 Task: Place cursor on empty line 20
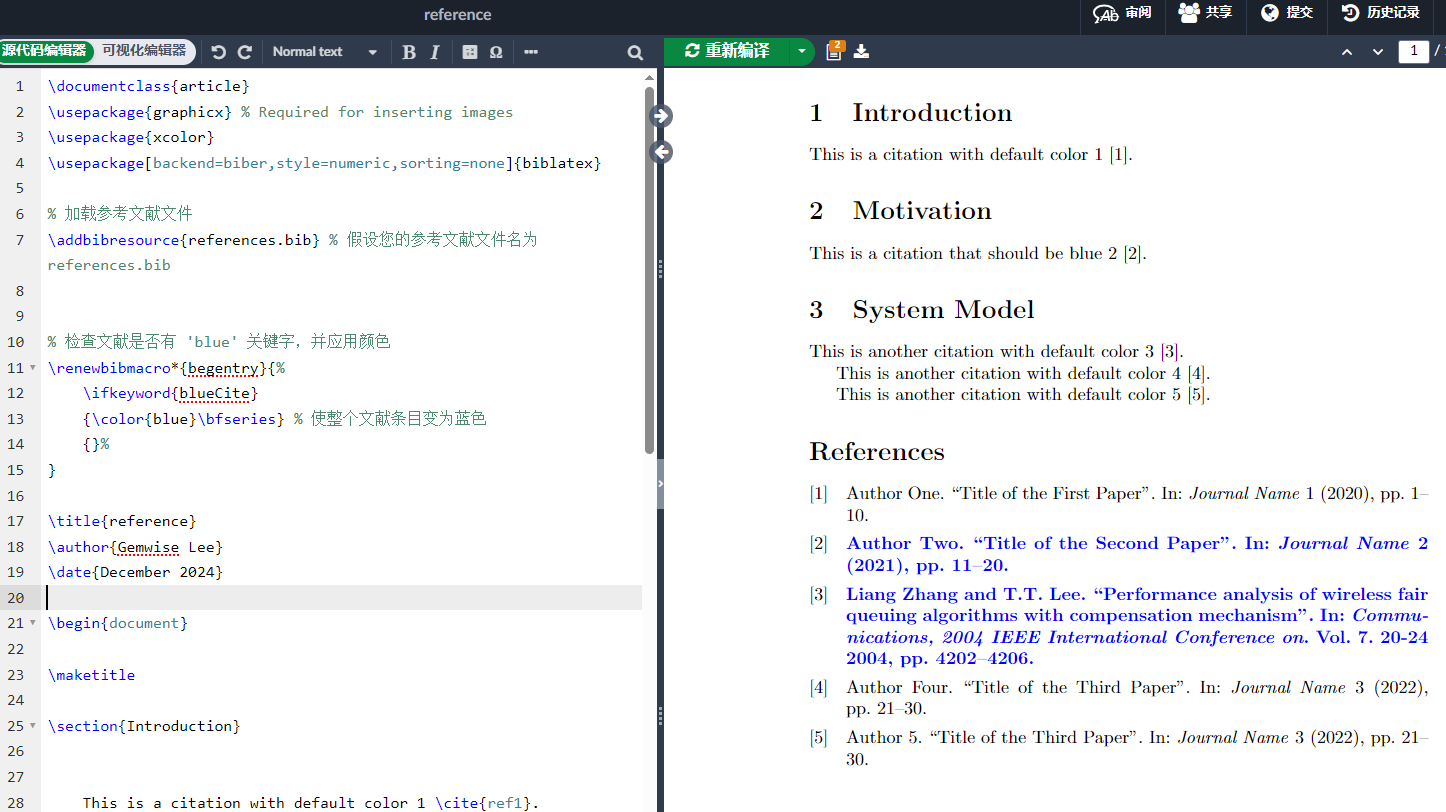tap(344, 598)
